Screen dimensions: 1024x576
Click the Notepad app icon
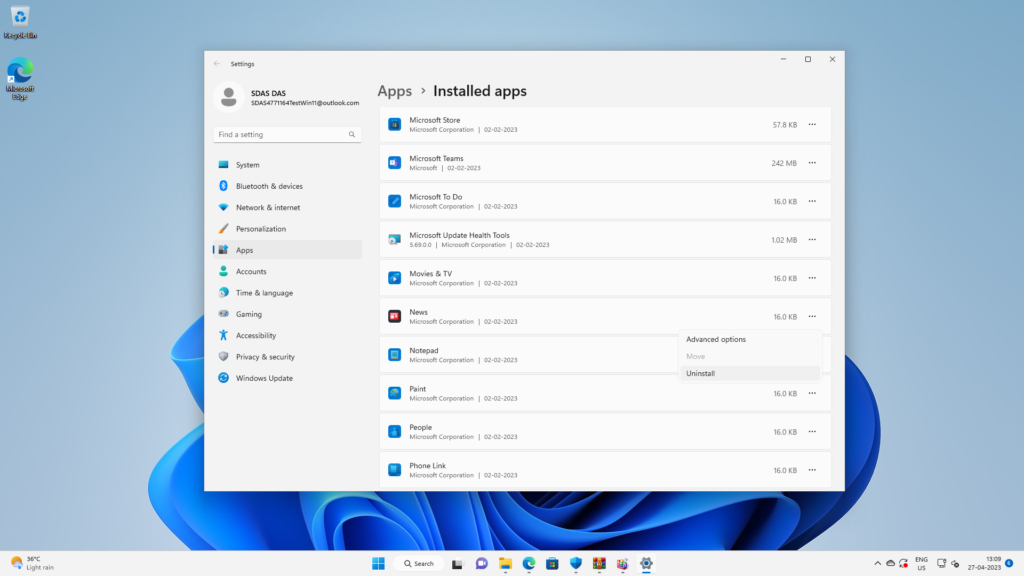394,355
